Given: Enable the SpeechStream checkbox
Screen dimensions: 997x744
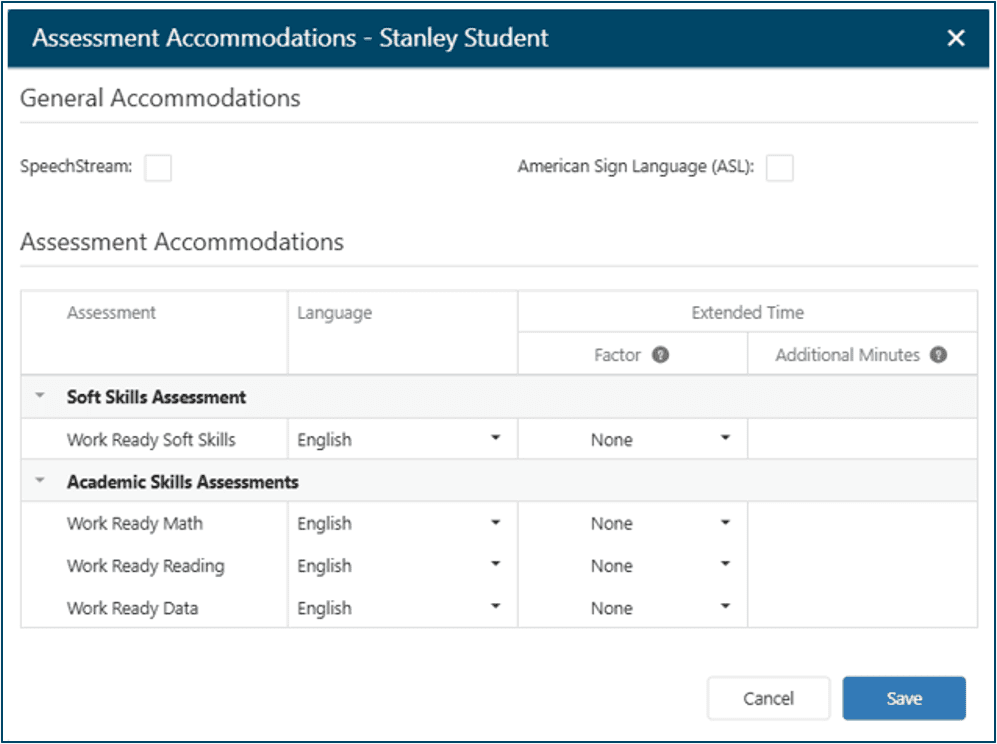Looking at the screenshot, I should tap(158, 168).
